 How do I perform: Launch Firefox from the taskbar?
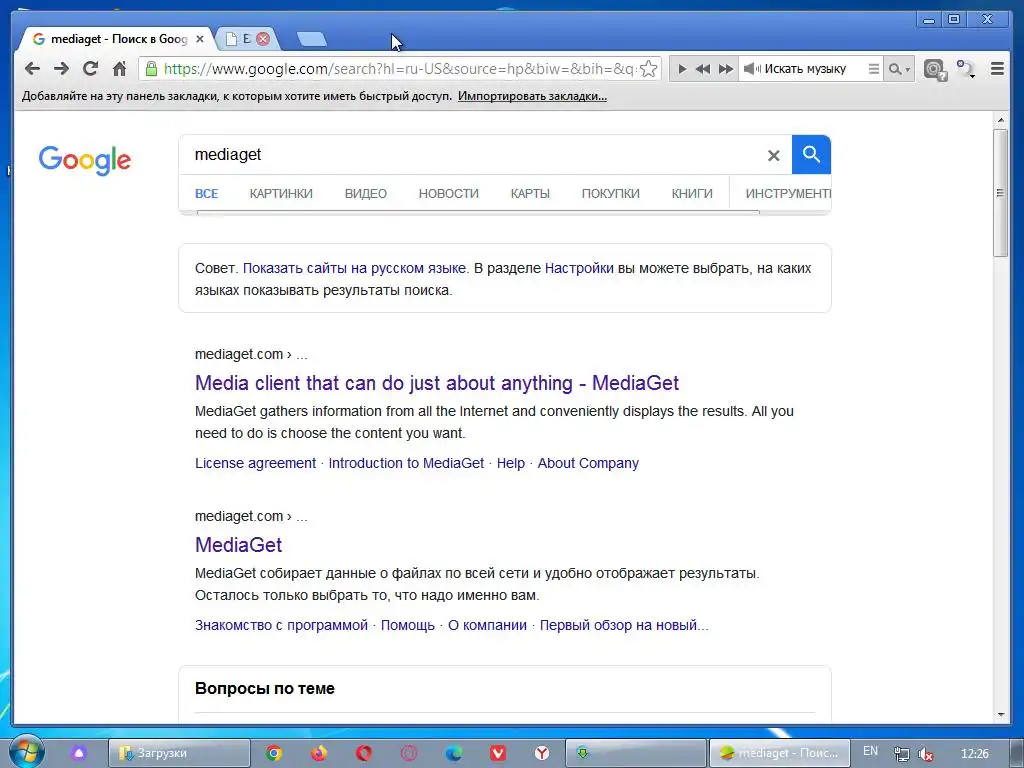[319, 754]
